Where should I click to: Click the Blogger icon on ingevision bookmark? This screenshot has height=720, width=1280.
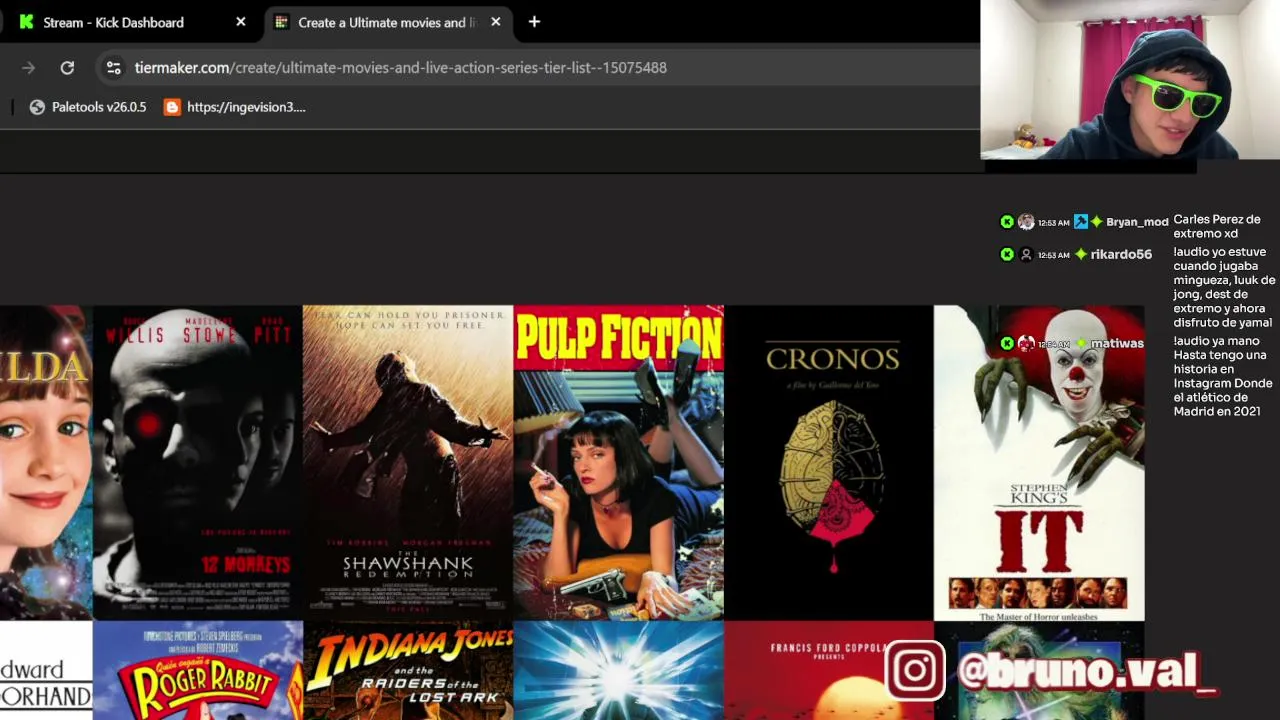click(x=172, y=107)
